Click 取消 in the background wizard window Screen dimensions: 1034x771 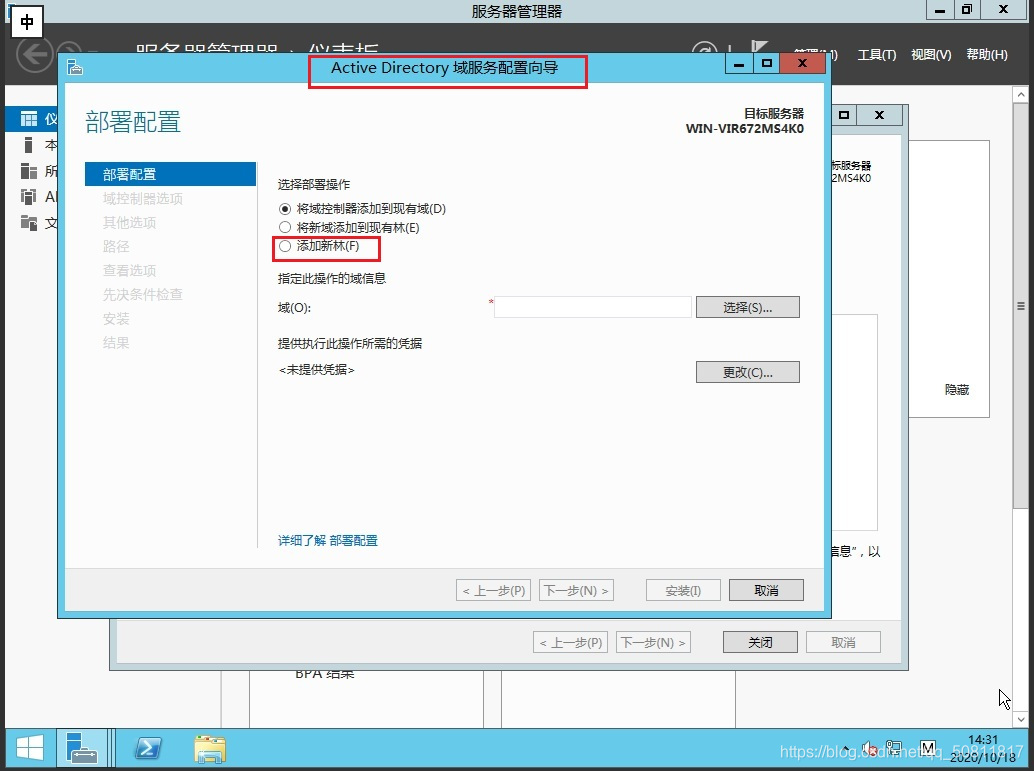[x=843, y=642]
